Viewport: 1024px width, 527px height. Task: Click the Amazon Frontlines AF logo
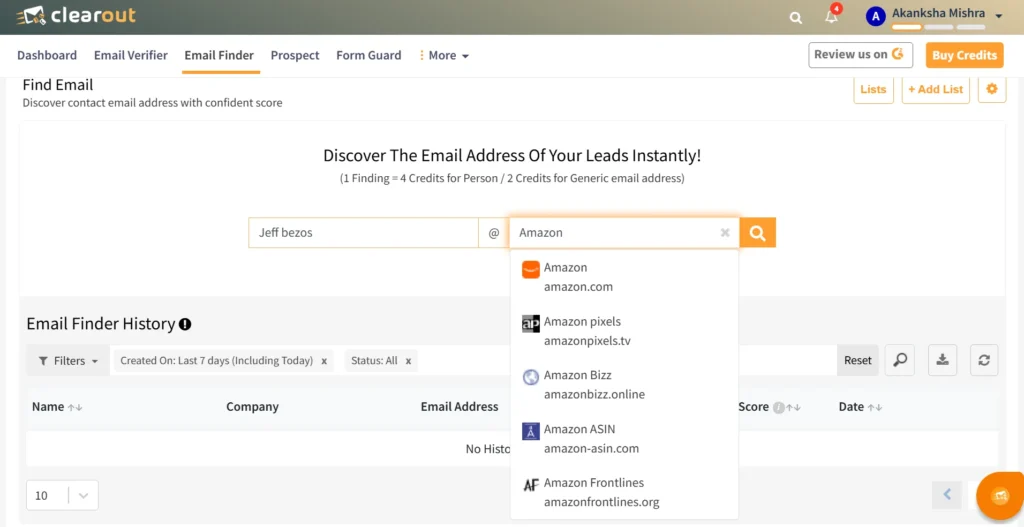(531, 485)
